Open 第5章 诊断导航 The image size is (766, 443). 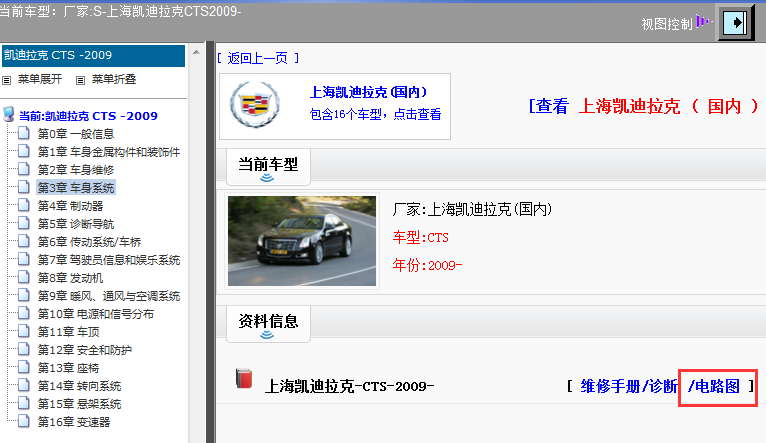point(76,224)
